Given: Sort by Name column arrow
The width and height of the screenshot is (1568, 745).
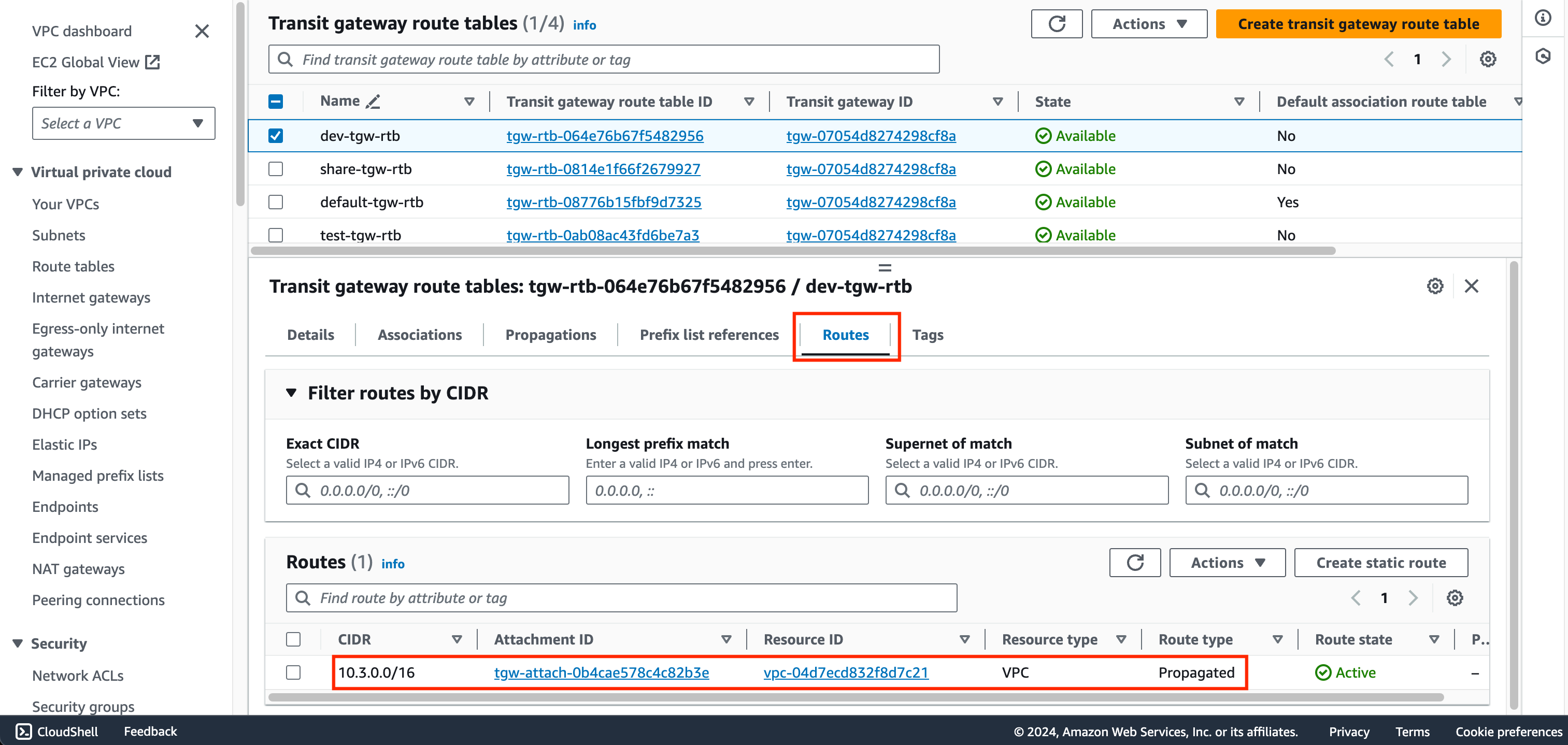Looking at the screenshot, I should (x=469, y=102).
